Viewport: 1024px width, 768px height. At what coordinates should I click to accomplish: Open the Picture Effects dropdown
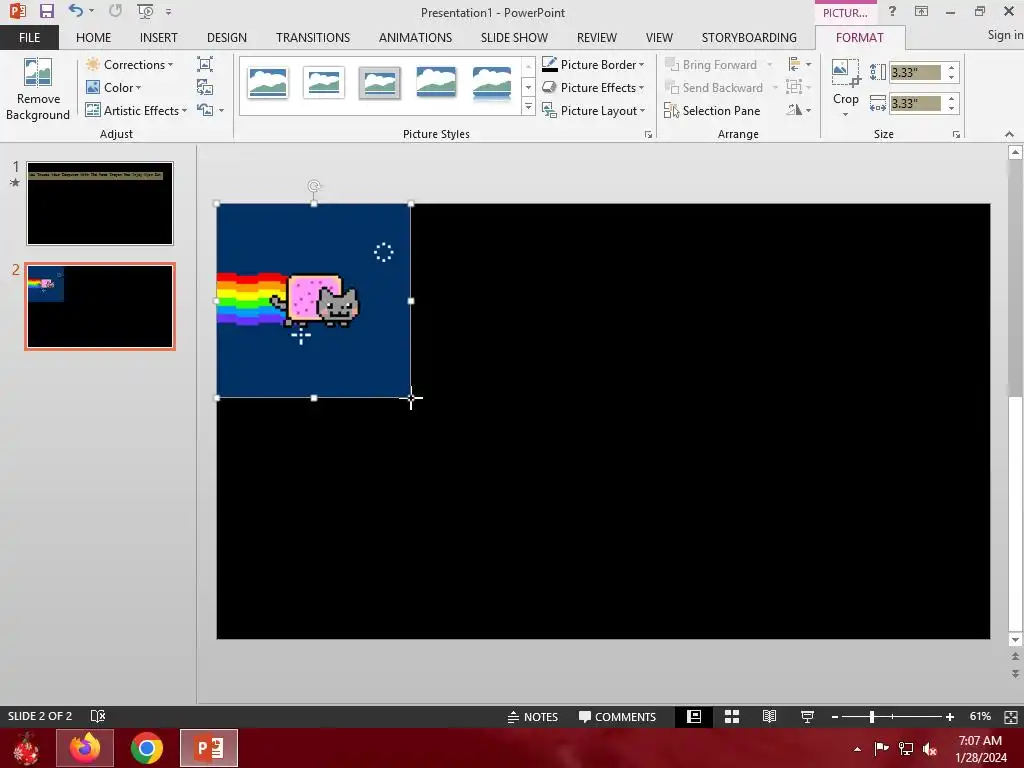point(593,88)
